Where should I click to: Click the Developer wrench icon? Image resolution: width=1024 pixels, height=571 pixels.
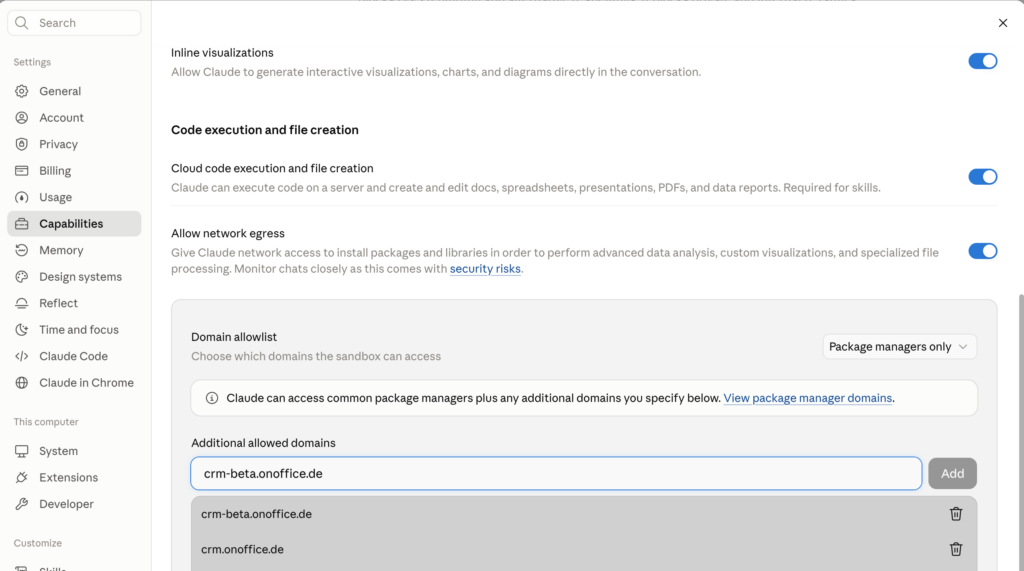(22, 504)
